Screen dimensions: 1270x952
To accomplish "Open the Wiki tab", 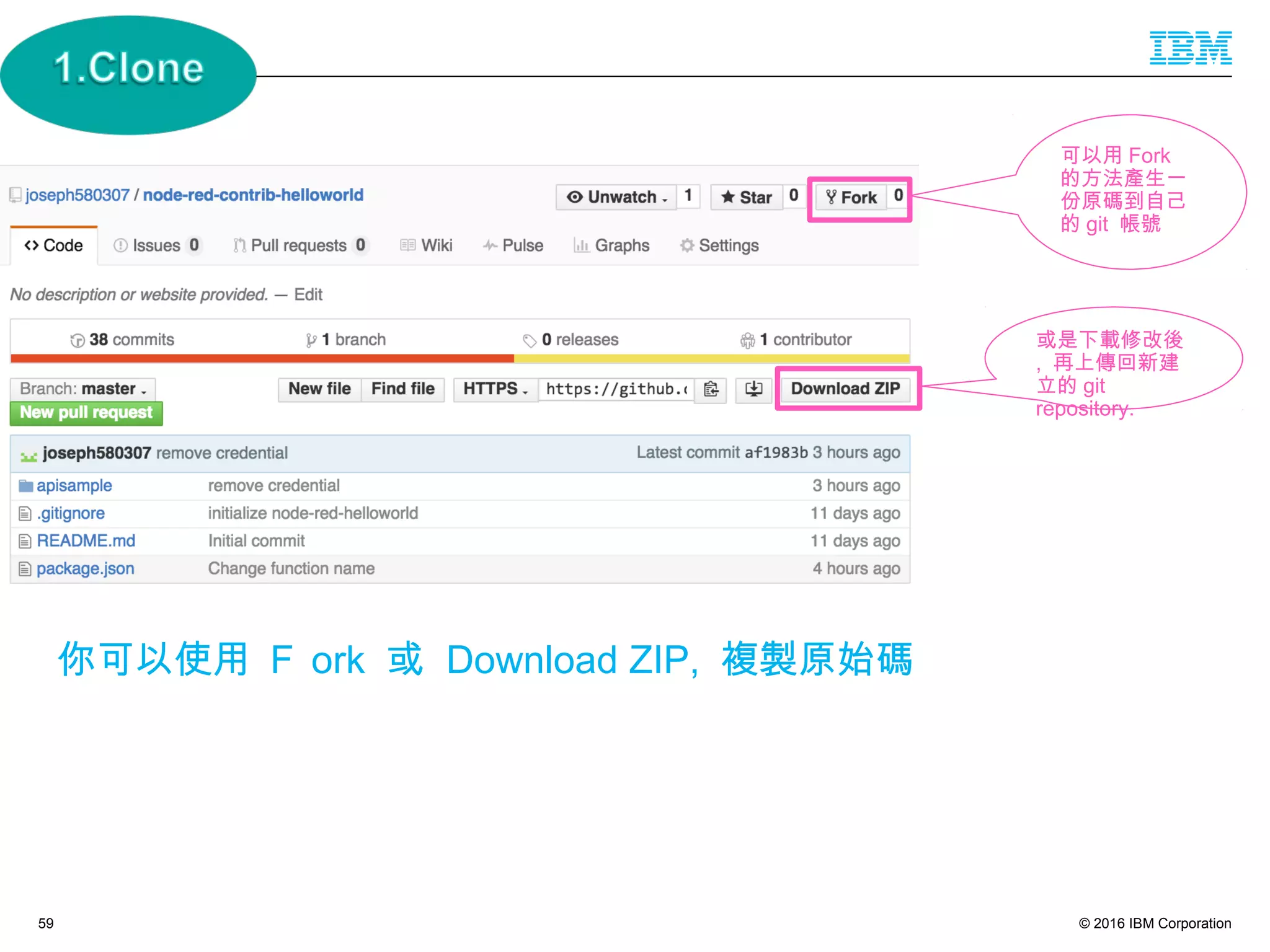I will click(427, 245).
